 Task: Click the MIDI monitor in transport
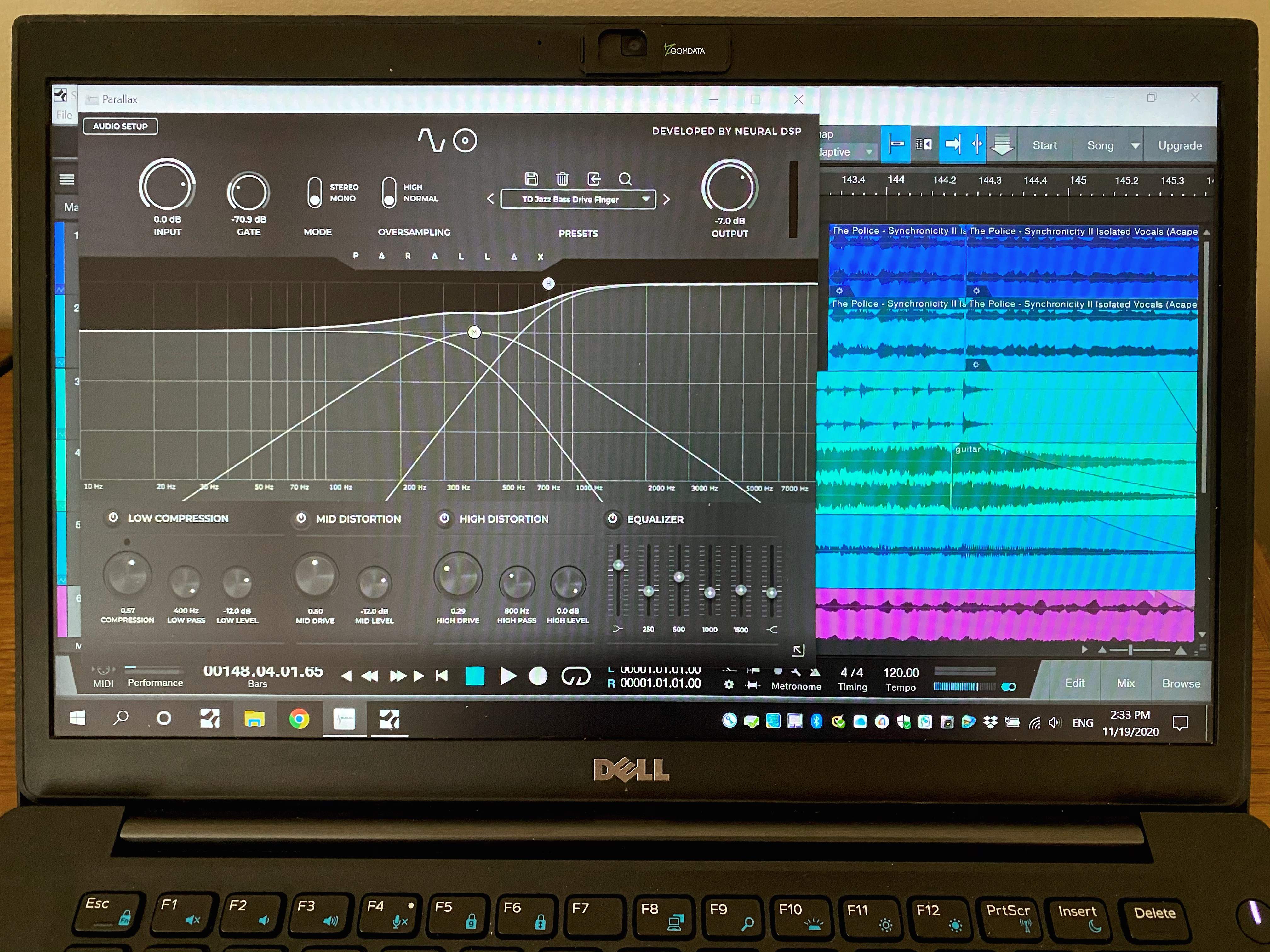[x=103, y=677]
